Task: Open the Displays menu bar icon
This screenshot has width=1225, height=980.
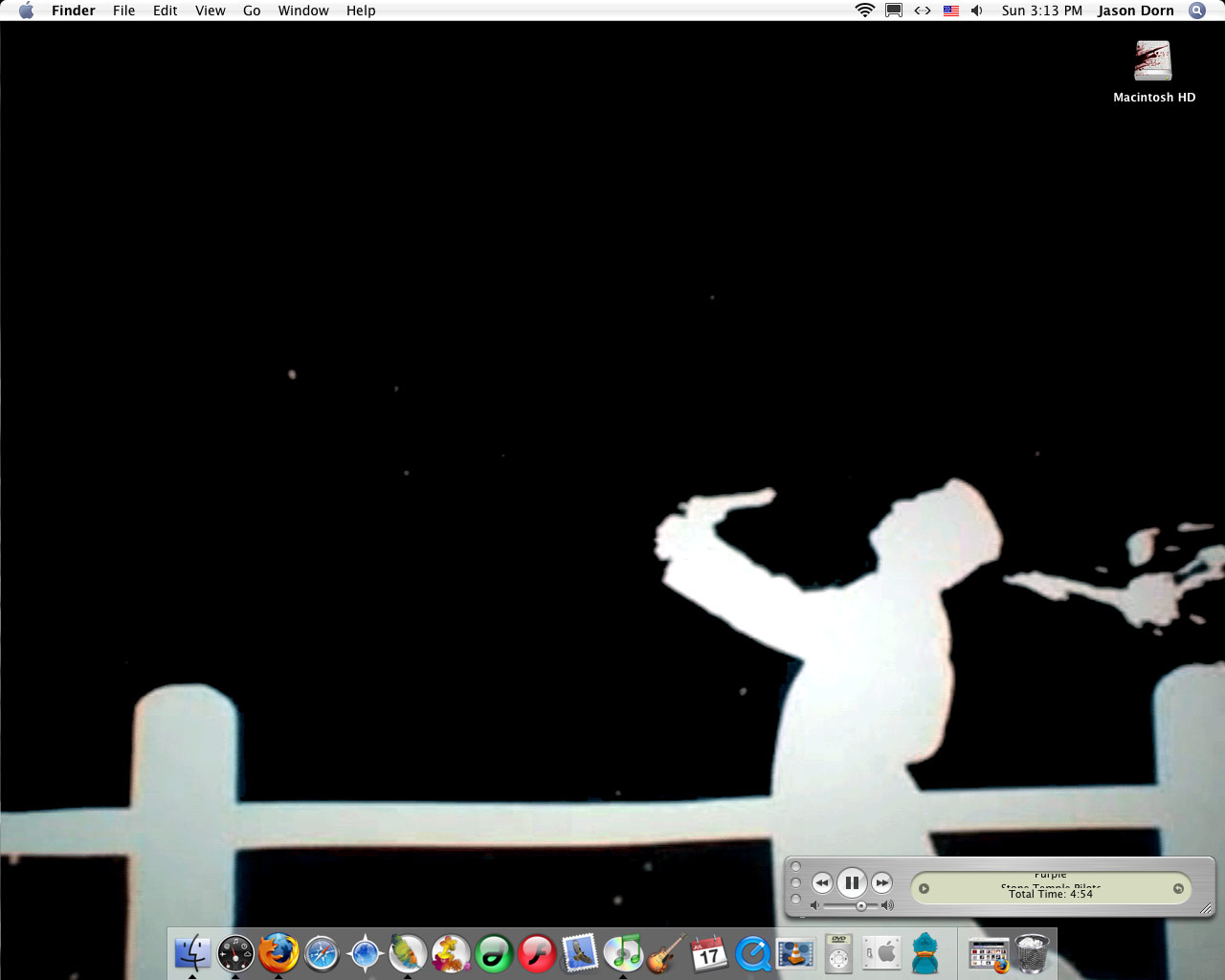Action: [x=894, y=11]
